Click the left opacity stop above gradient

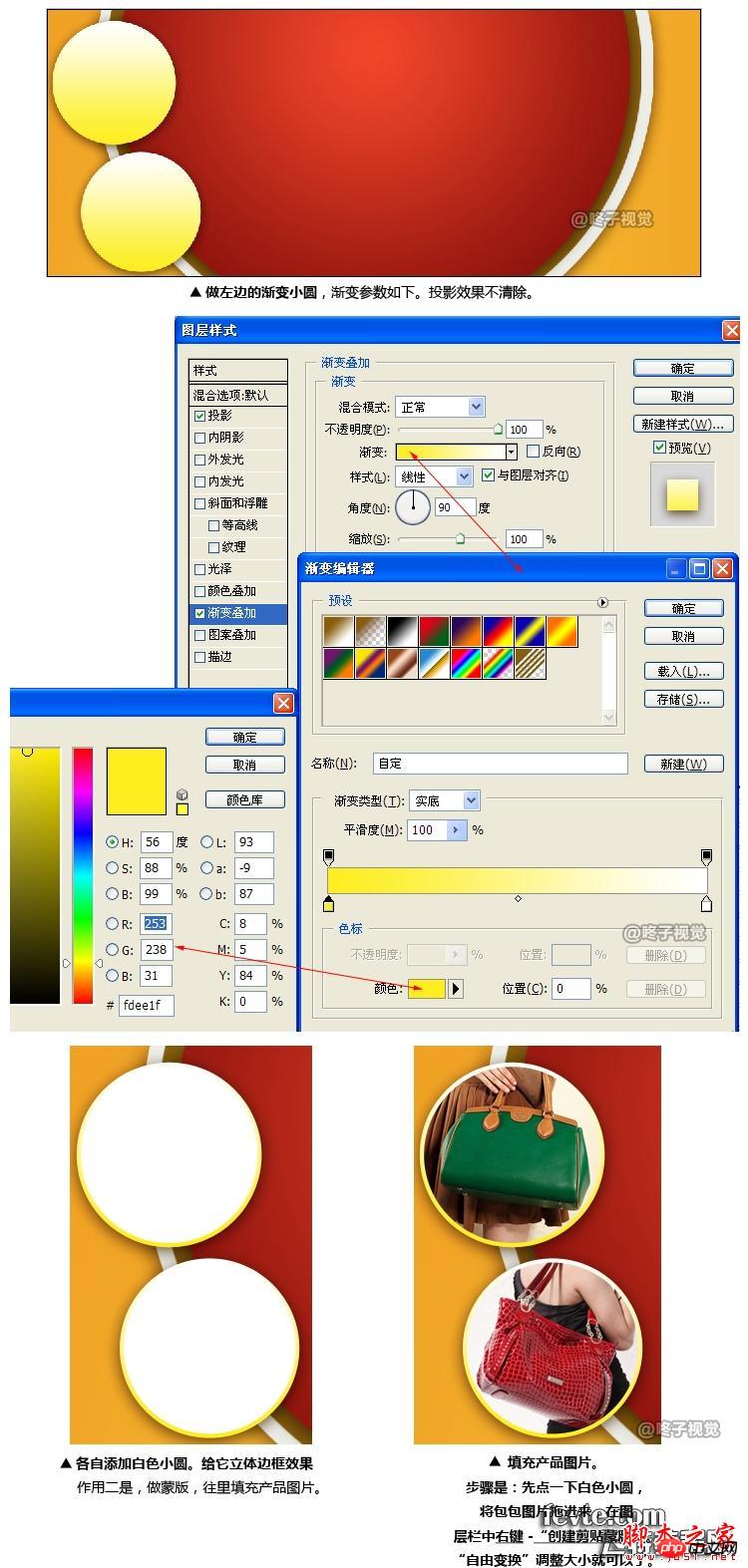pyautogui.click(x=328, y=856)
